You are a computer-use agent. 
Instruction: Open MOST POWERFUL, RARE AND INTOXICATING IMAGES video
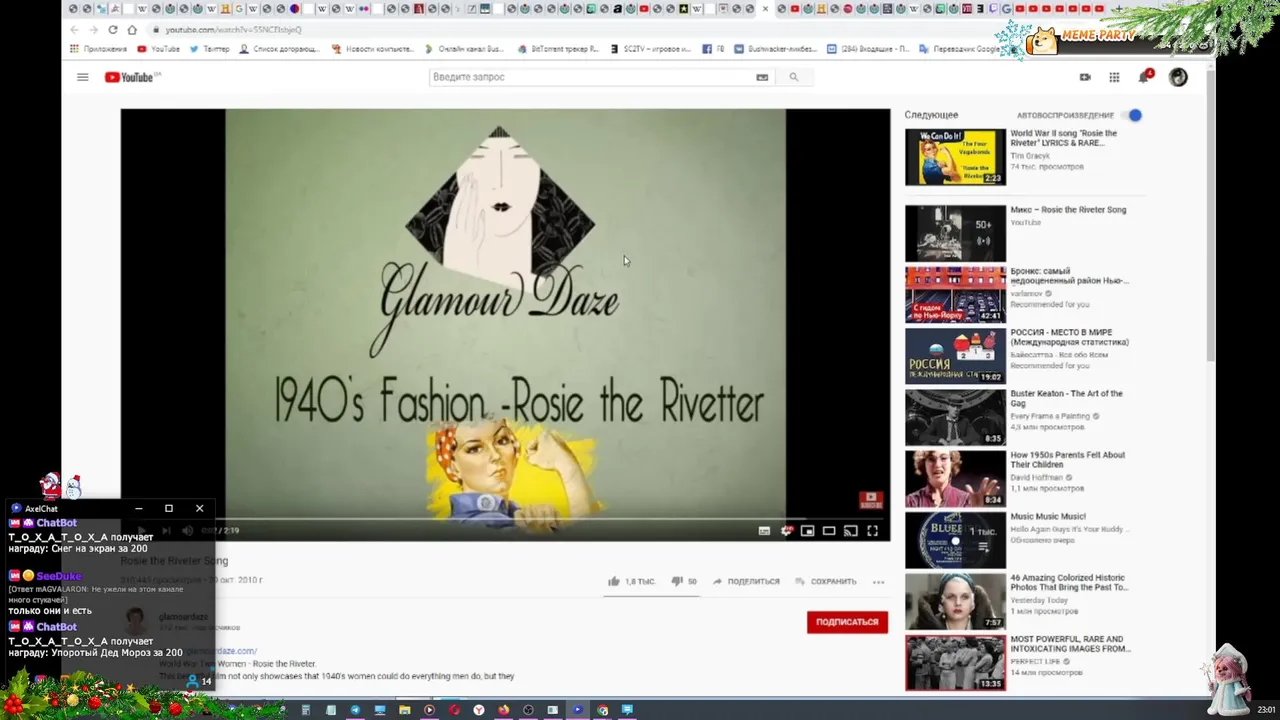(x=1070, y=643)
